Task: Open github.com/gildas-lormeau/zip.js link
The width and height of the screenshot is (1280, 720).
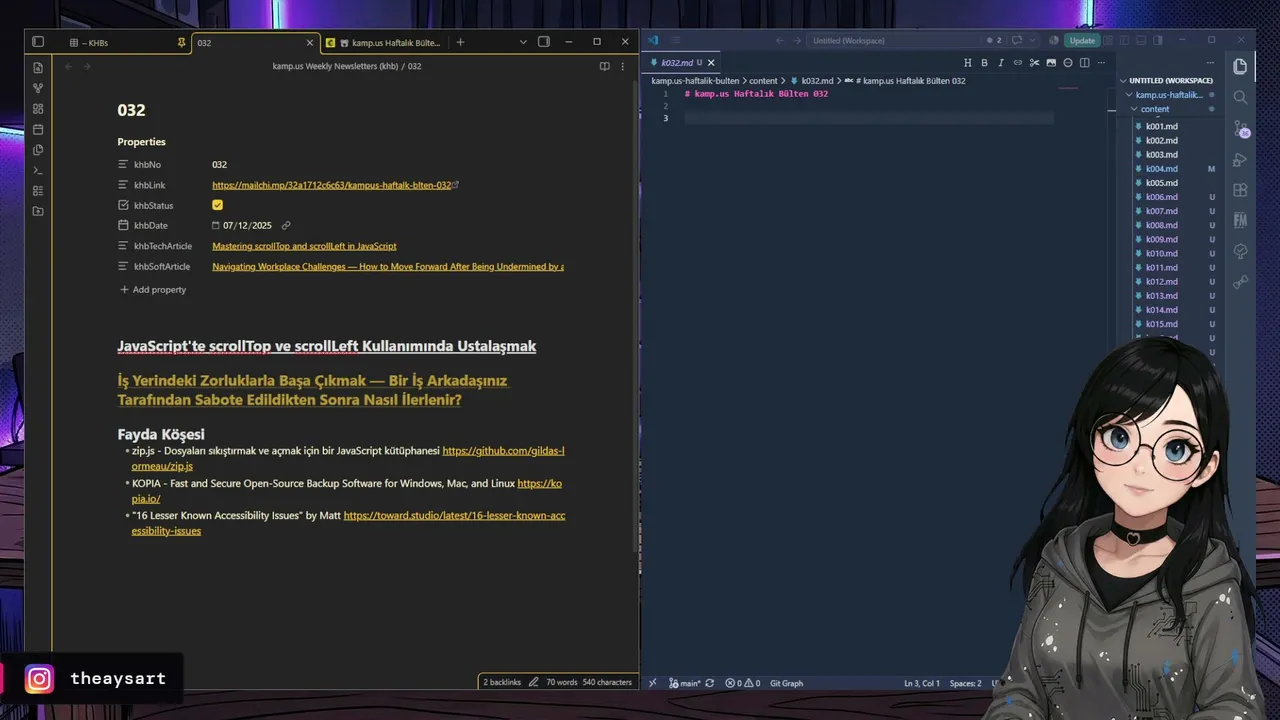Action: pyautogui.click(x=349, y=458)
